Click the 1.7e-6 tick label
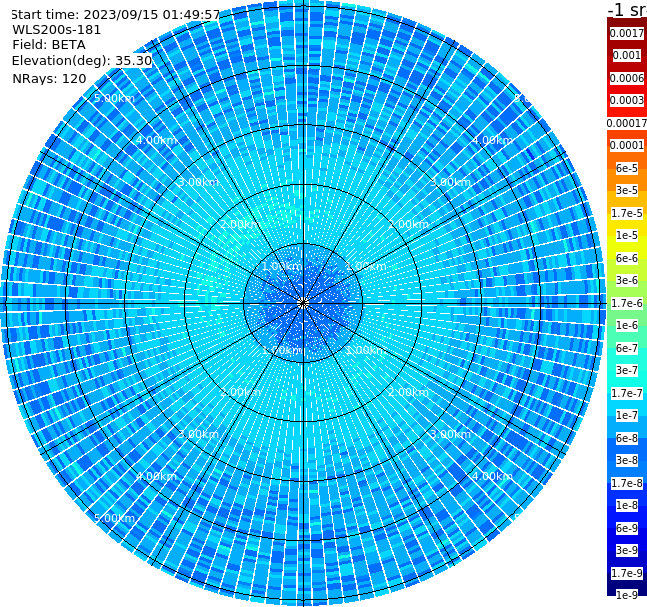Viewport: 647px width, 607px height. point(627,303)
